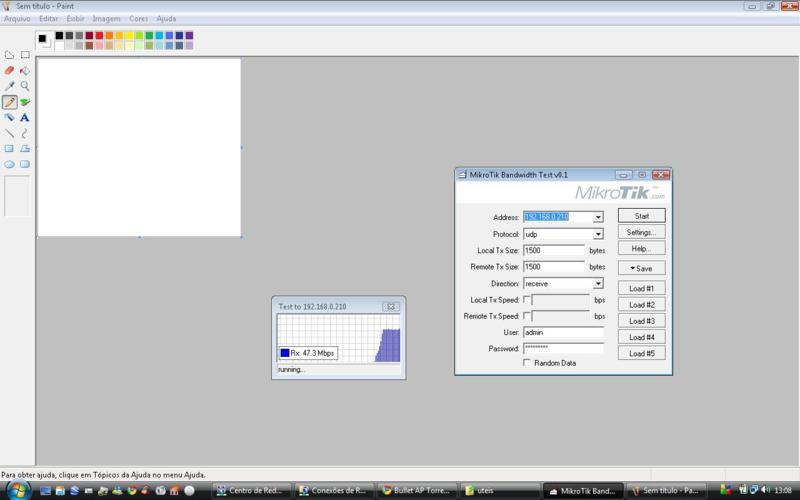Pick the orange color swatch

tap(110, 36)
